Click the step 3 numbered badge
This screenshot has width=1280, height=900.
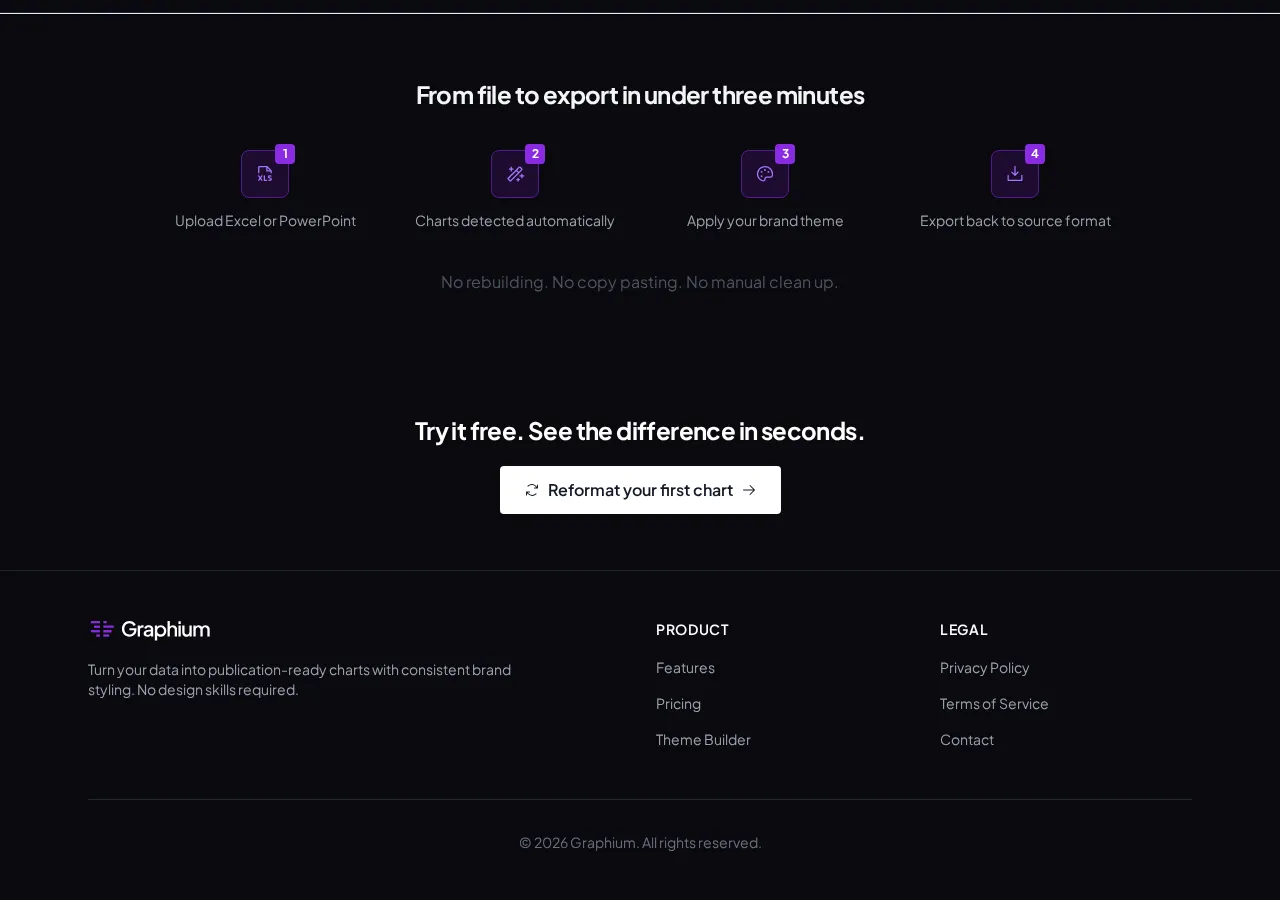[785, 154]
